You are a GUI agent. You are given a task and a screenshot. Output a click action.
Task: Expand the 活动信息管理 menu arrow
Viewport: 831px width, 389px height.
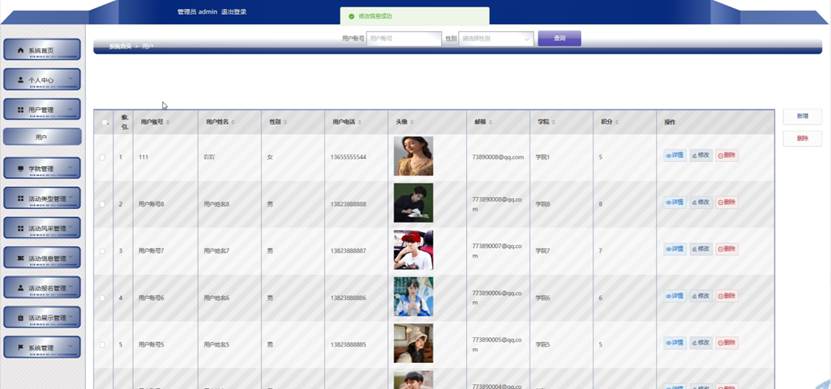[x=70, y=257]
